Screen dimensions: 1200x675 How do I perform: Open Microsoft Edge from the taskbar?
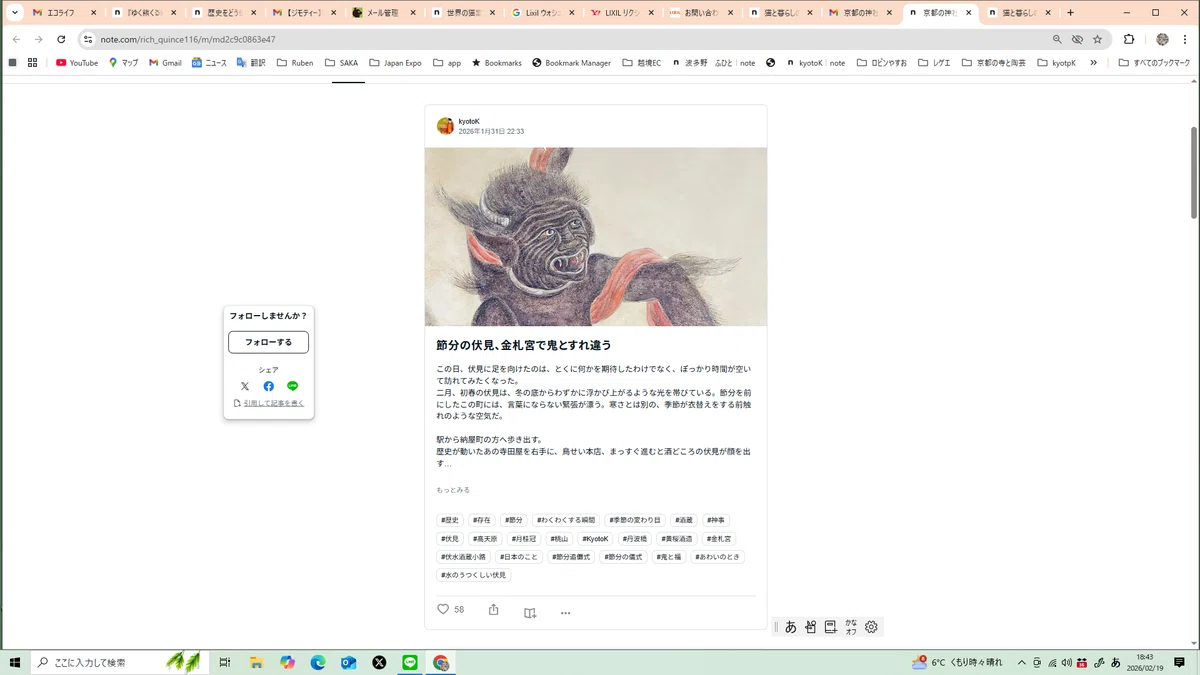pyautogui.click(x=318, y=662)
